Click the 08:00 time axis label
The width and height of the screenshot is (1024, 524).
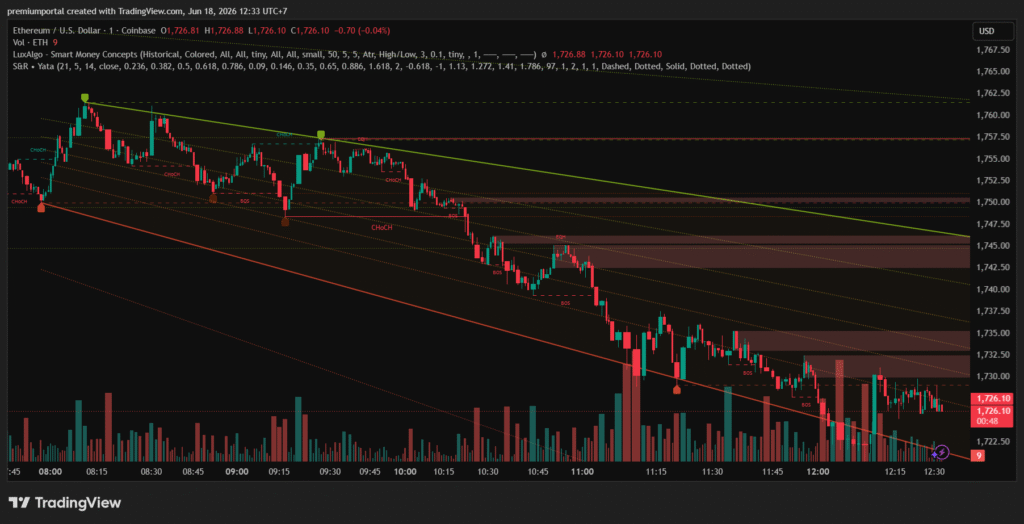[x=50, y=471]
